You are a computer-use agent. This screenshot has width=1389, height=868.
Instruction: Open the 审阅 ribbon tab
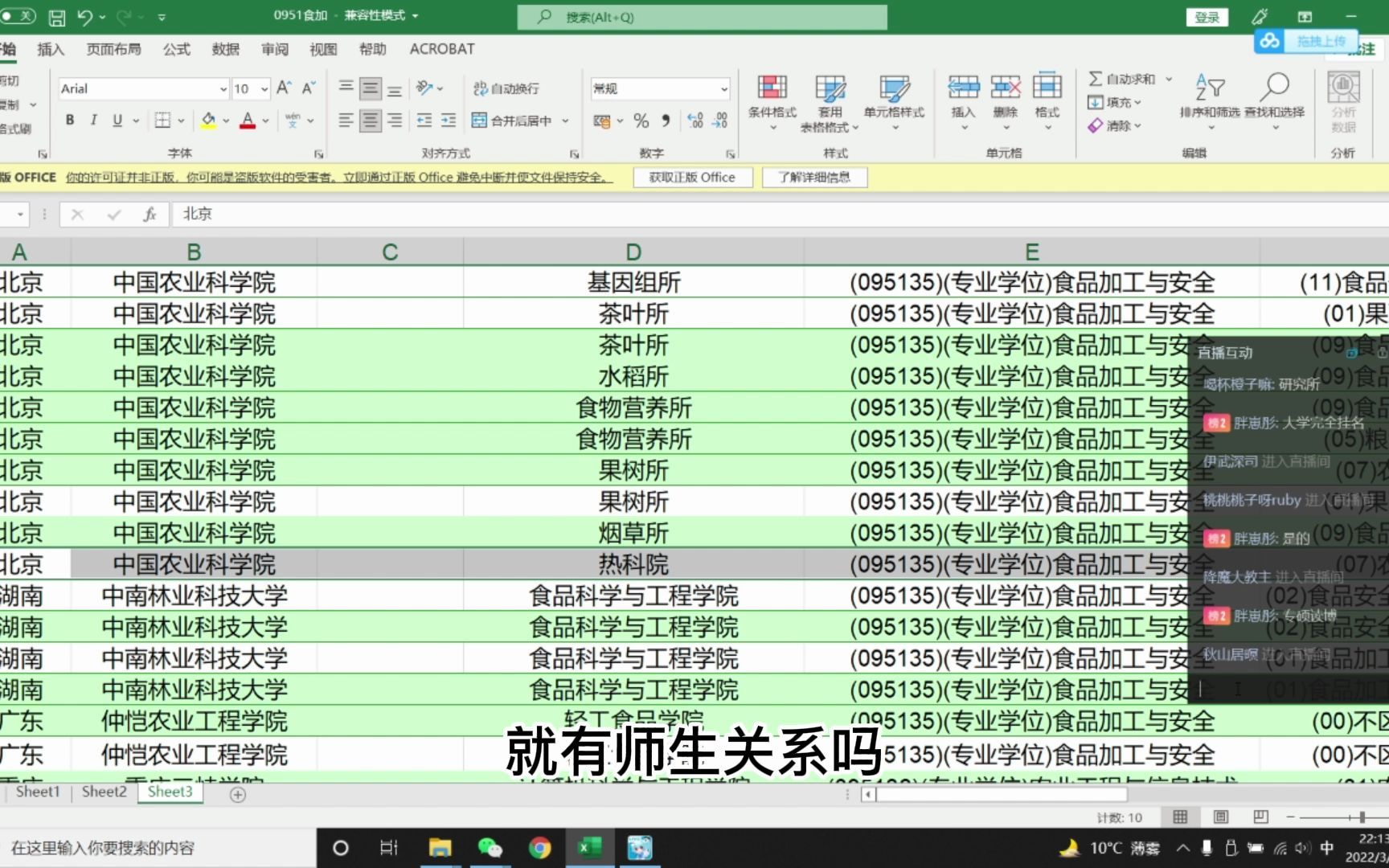(x=275, y=49)
